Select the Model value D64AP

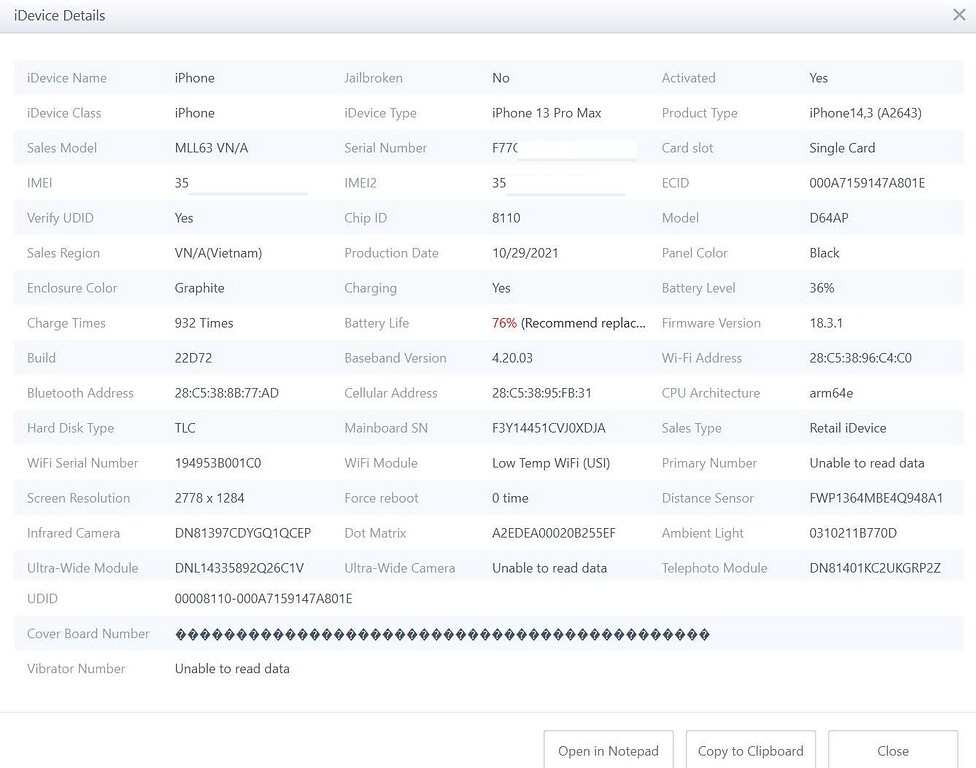pyautogui.click(x=828, y=218)
